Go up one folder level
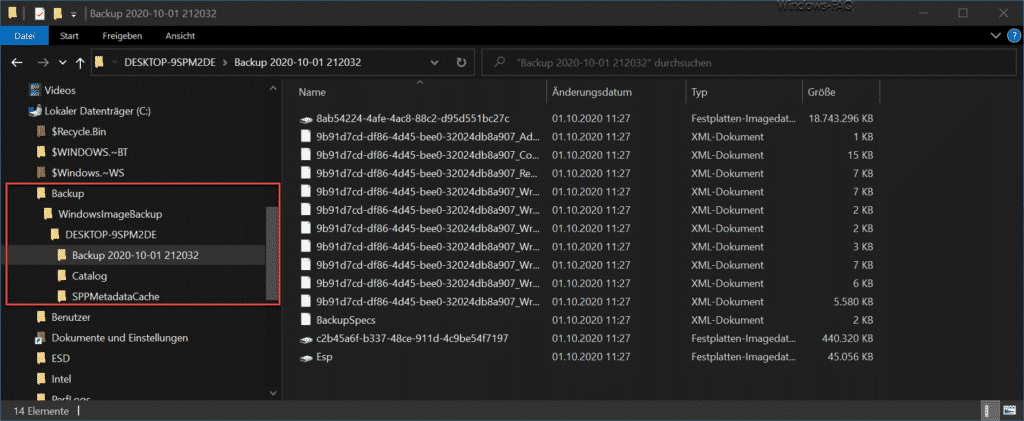This screenshot has width=1024, height=421. [x=80, y=63]
